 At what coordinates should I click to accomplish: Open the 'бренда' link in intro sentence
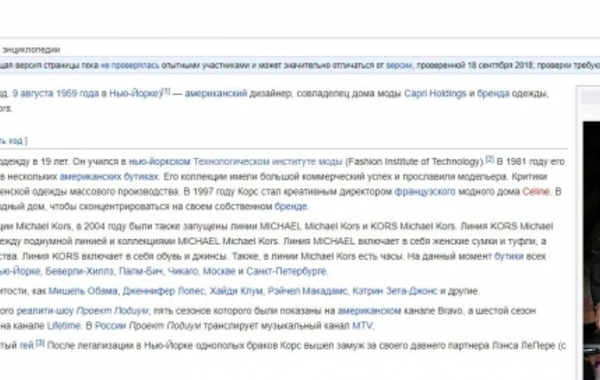coord(493,93)
